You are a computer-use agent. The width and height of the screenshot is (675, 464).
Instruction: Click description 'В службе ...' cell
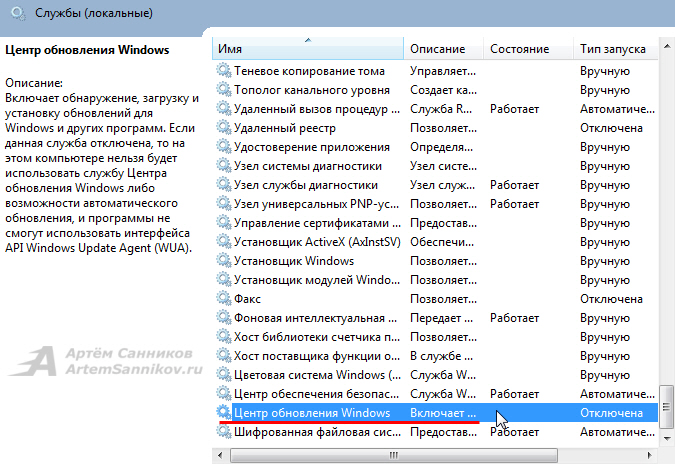[441, 356]
